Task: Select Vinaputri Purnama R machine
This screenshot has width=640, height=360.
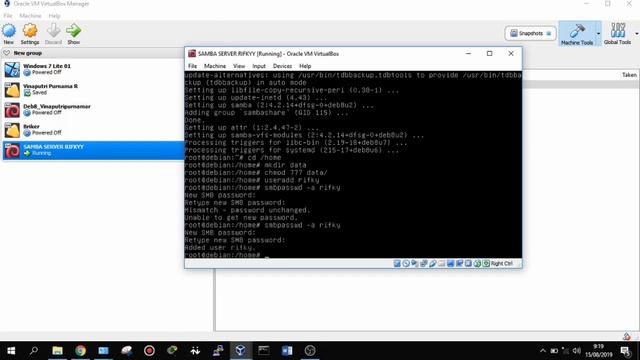Action: tap(93, 89)
